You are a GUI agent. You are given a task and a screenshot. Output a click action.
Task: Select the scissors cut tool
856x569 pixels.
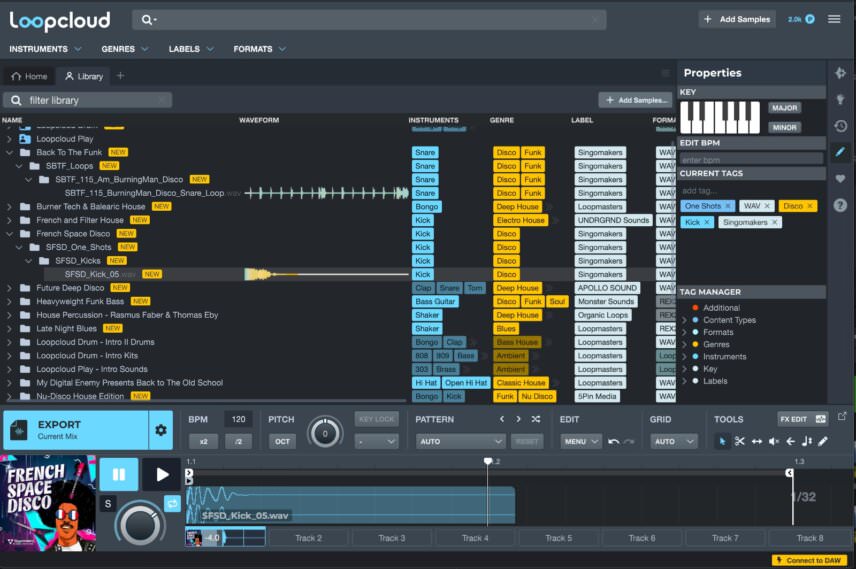(740, 441)
